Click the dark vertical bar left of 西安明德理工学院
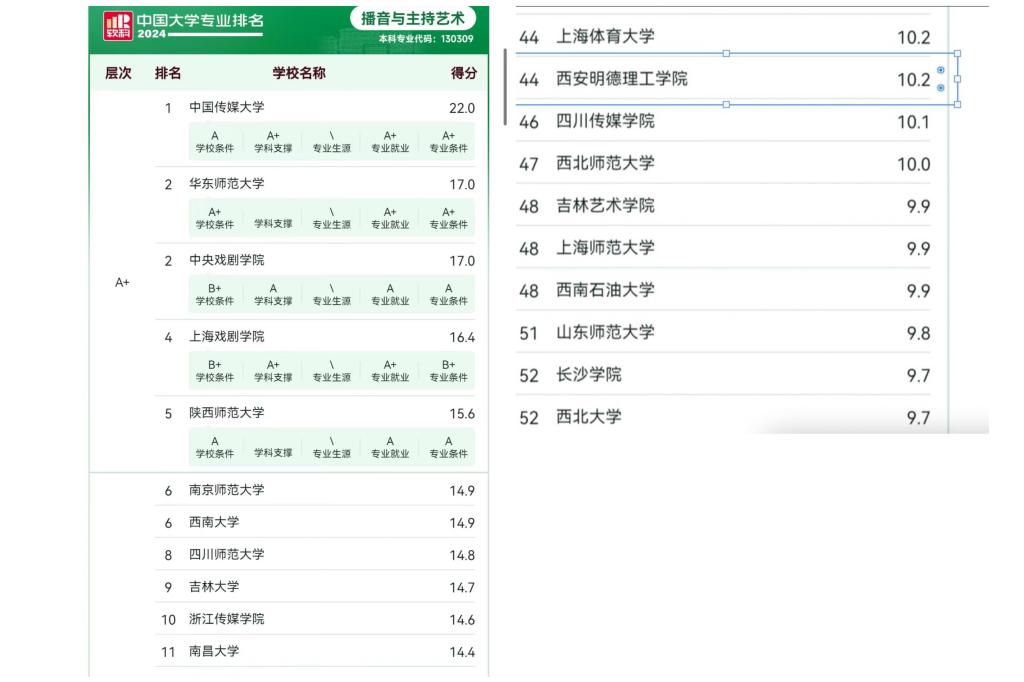The width and height of the screenshot is (1024, 682). 505,85
